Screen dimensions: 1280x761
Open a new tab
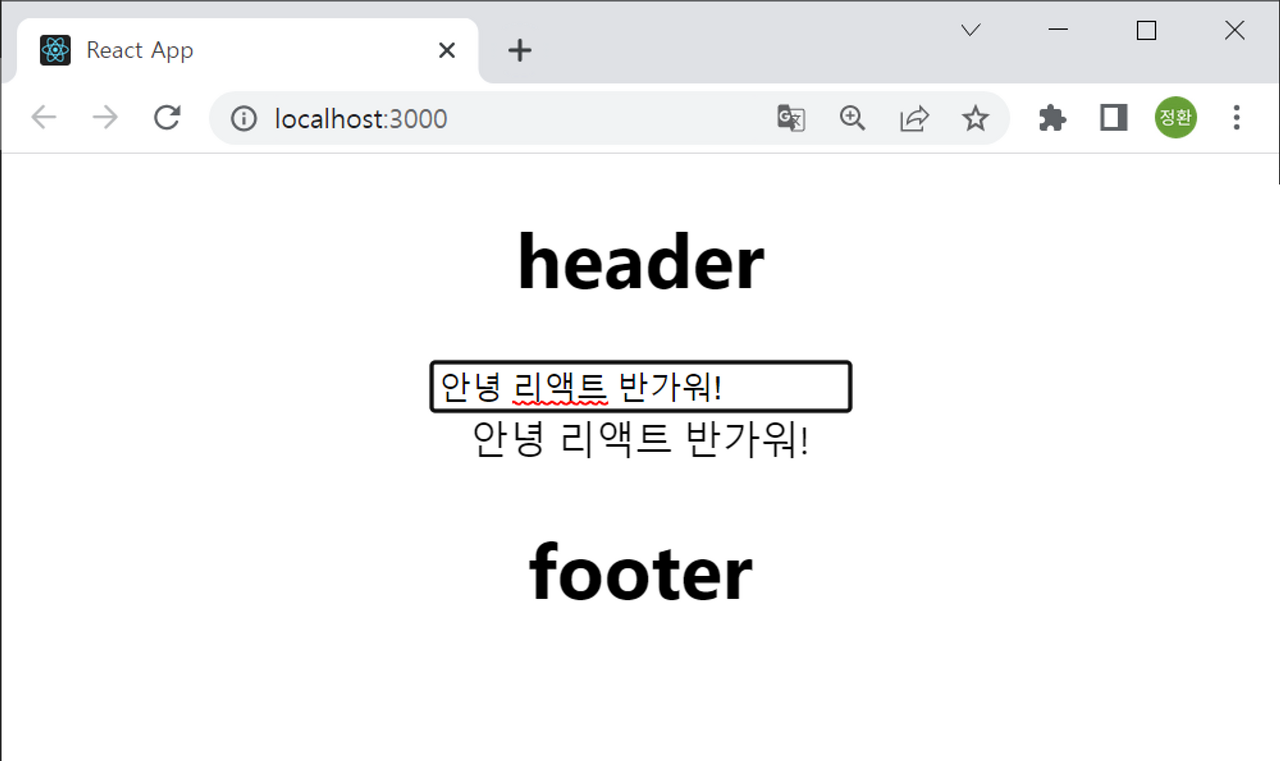pyautogui.click(x=520, y=50)
